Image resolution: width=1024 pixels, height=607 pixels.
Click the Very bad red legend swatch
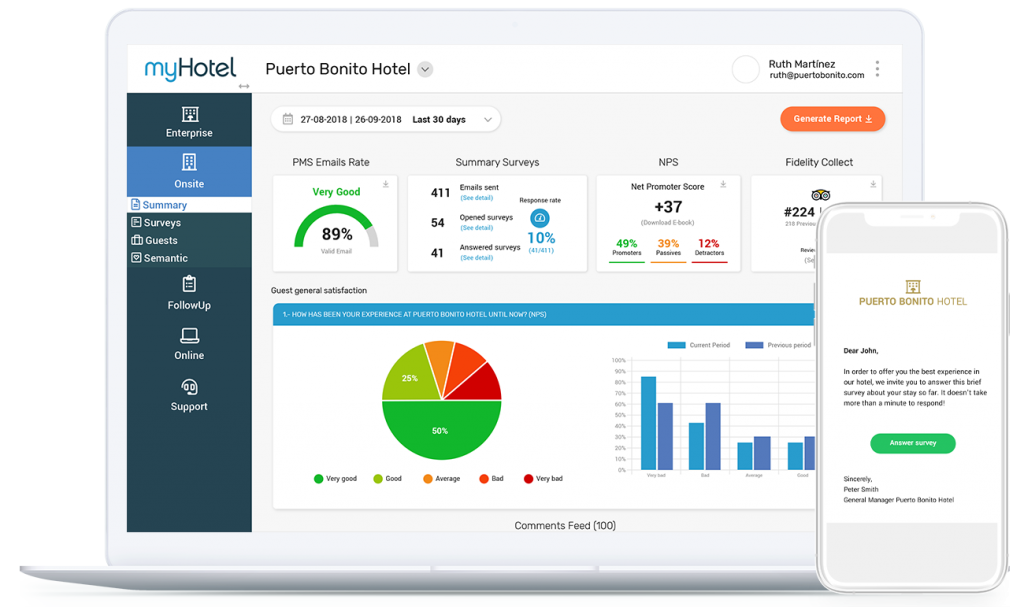tap(528, 479)
